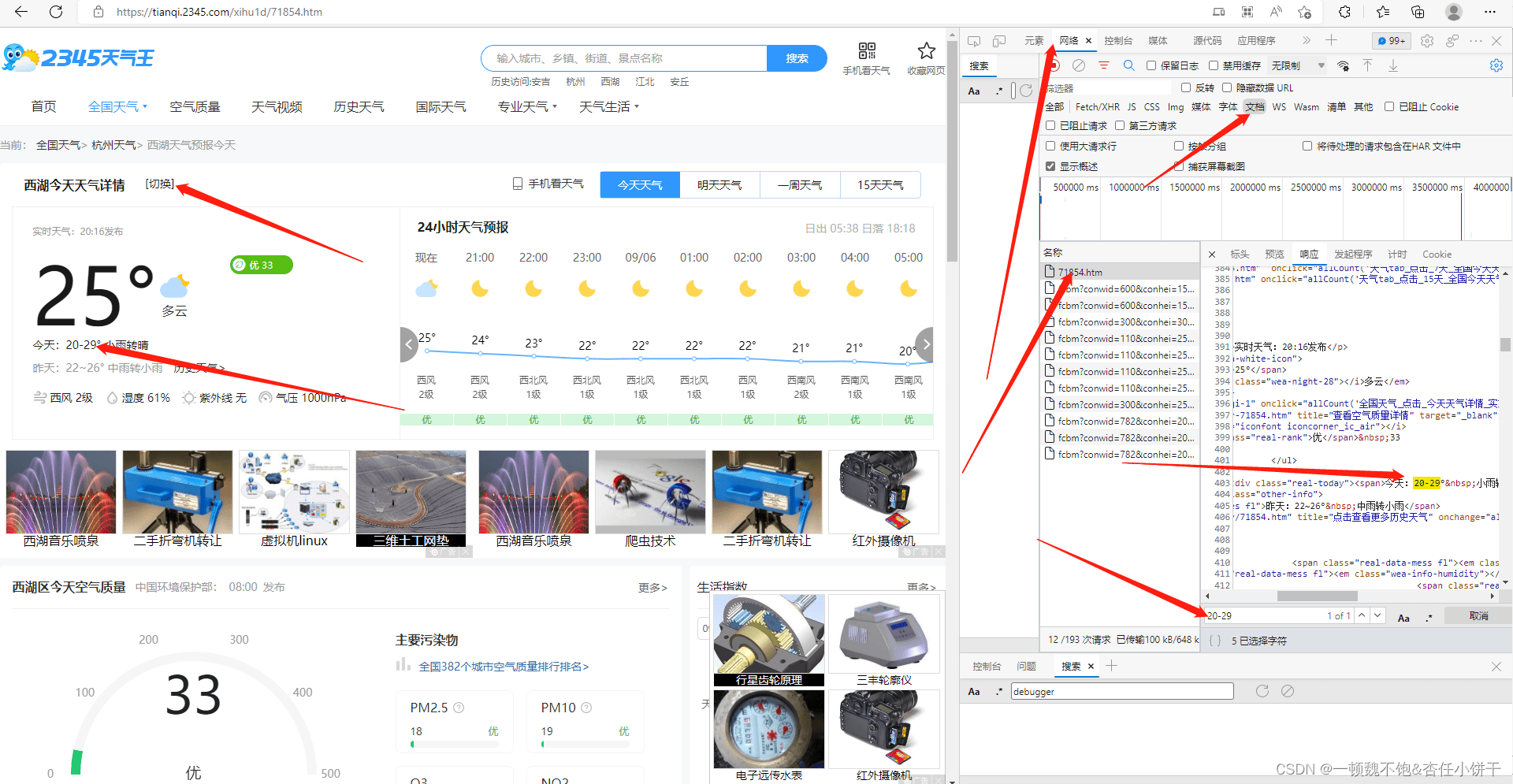This screenshot has height=784, width=1513.
Task: Select the 明天天气 forecast tab
Action: (x=719, y=184)
